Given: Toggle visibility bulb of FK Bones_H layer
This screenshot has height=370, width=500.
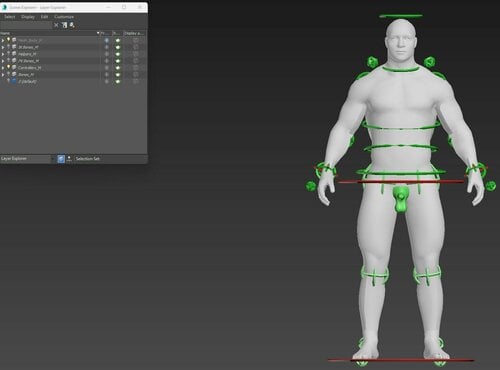Looking at the screenshot, I should click(x=9, y=61).
